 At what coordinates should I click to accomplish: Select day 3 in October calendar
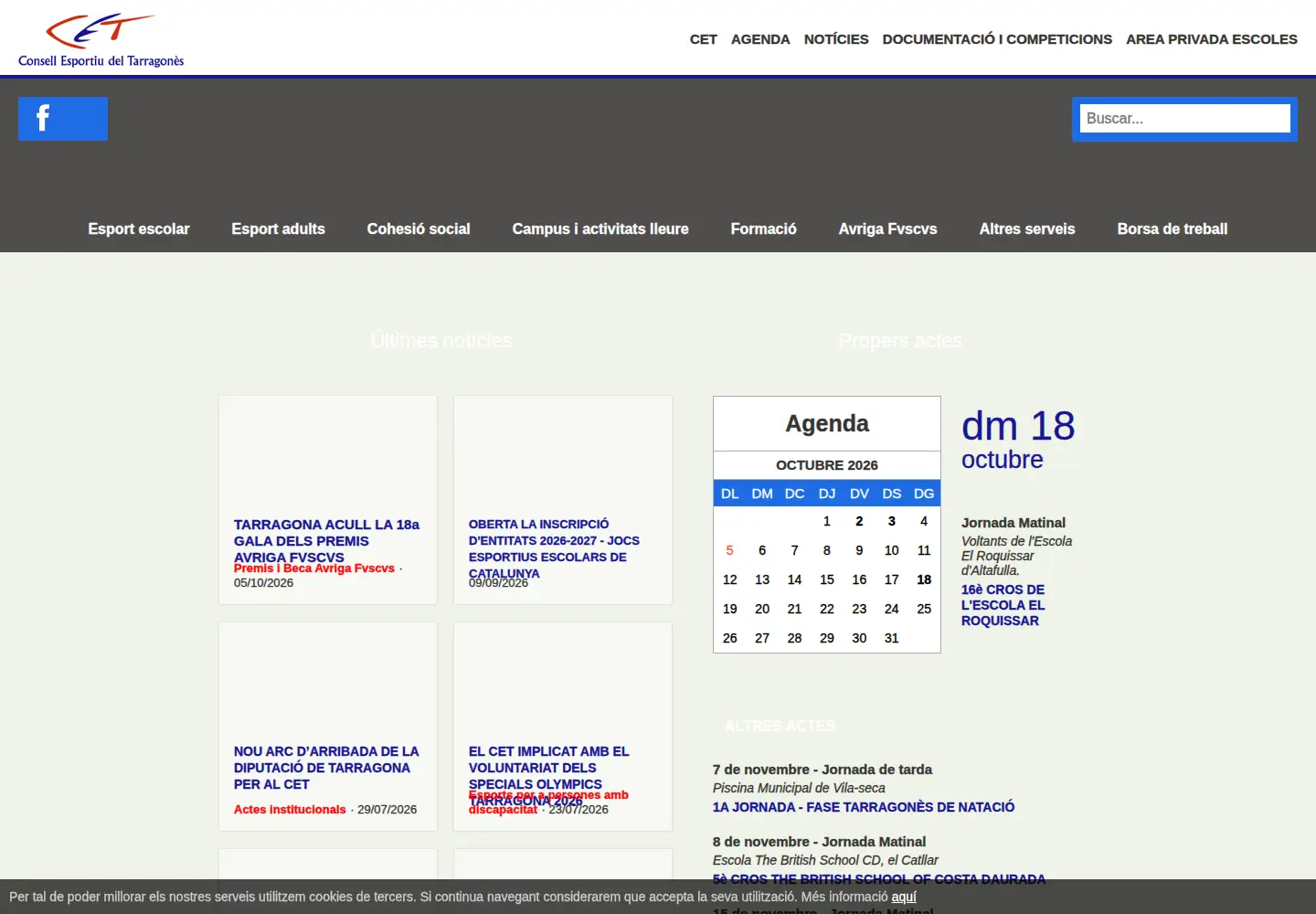[x=892, y=521]
